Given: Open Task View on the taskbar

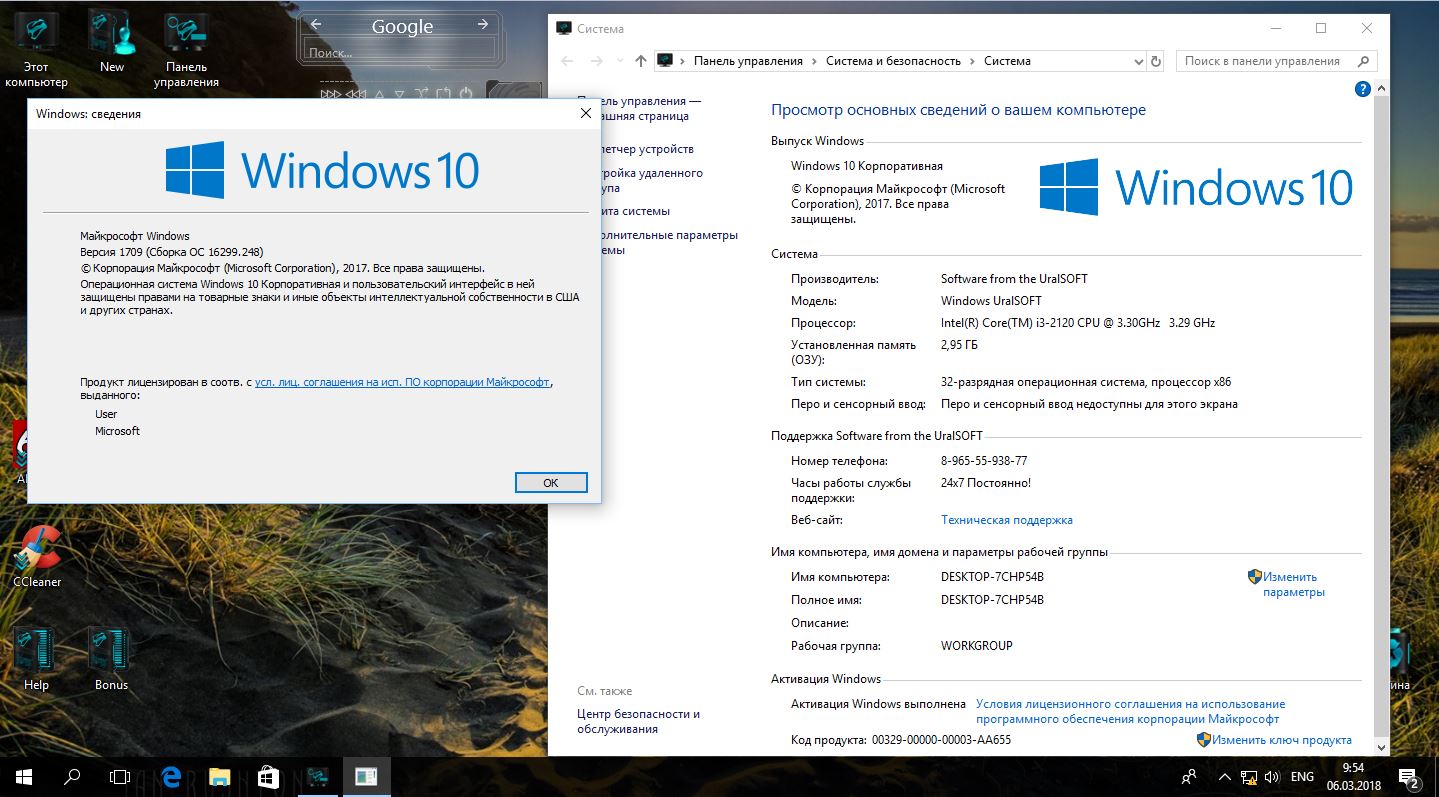Looking at the screenshot, I should (120, 776).
